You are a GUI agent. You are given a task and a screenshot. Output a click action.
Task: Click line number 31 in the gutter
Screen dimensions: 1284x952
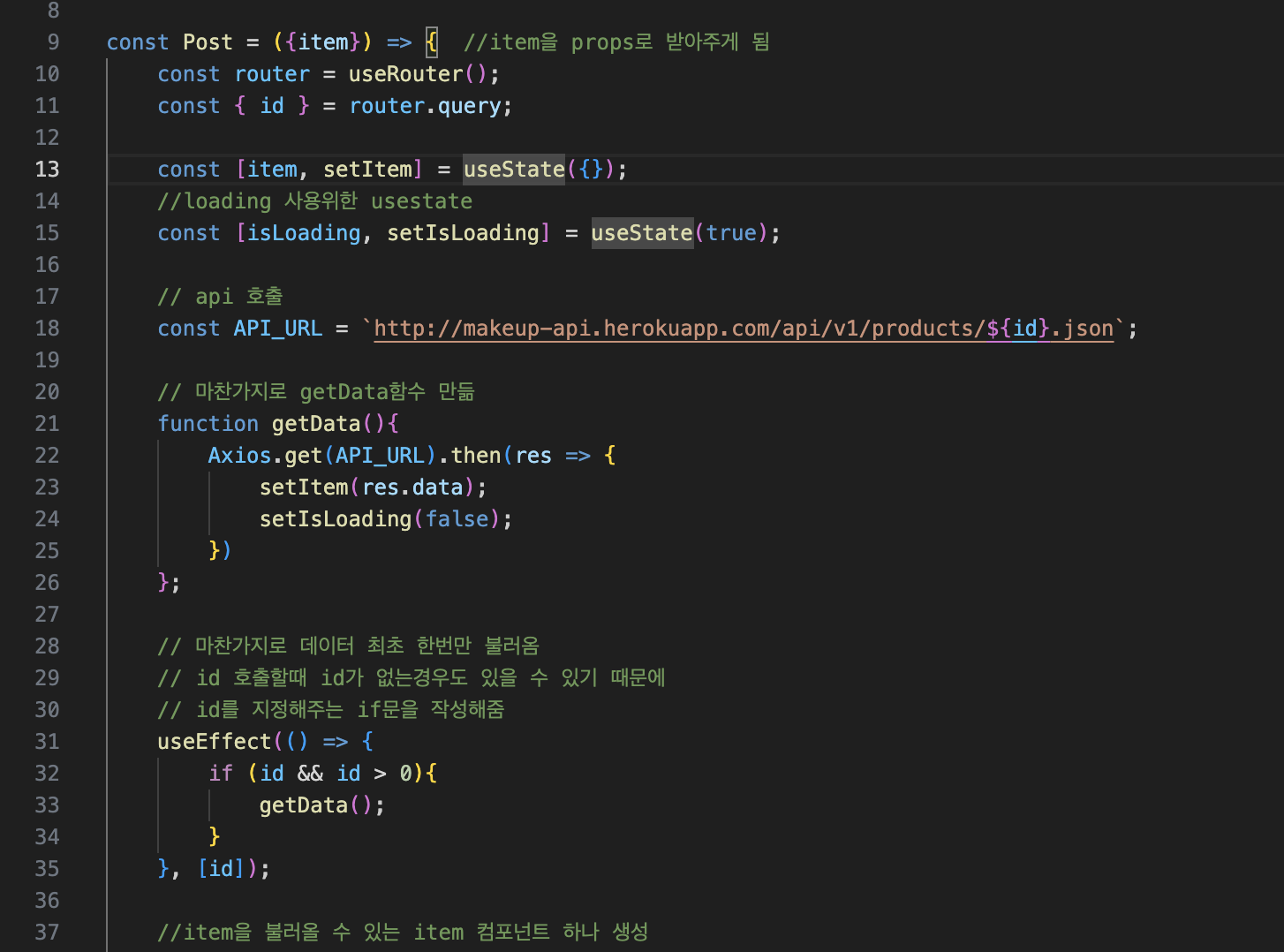click(47, 742)
